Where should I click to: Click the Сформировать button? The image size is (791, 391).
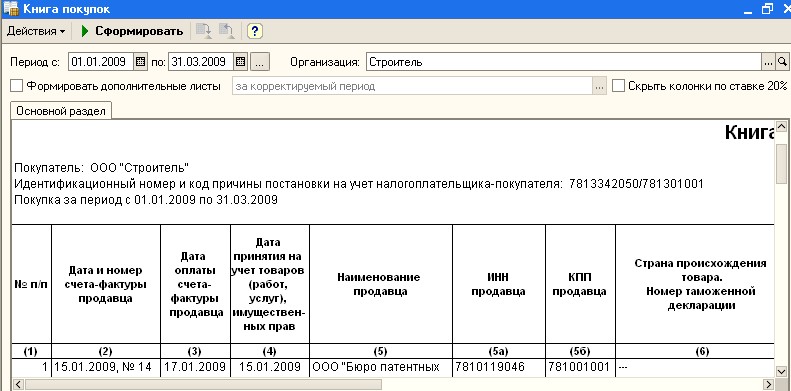click(x=132, y=31)
